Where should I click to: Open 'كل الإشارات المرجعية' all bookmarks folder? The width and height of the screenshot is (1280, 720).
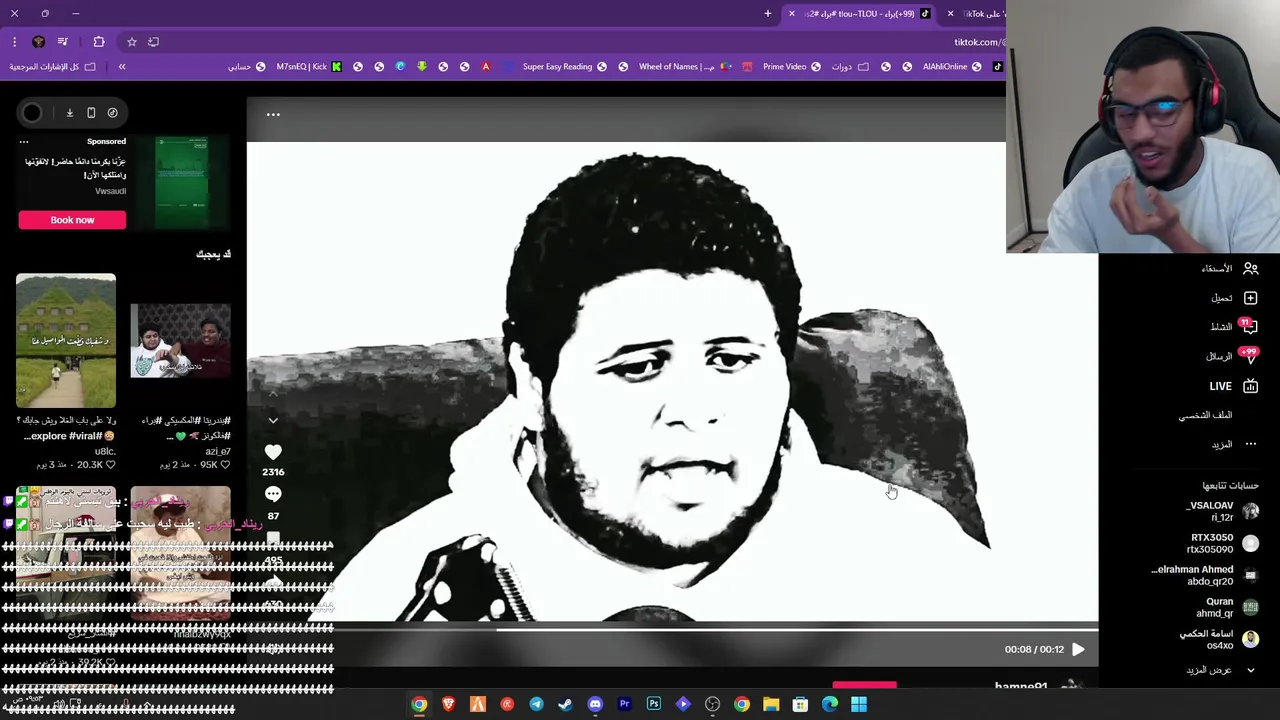(x=53, y=67)
